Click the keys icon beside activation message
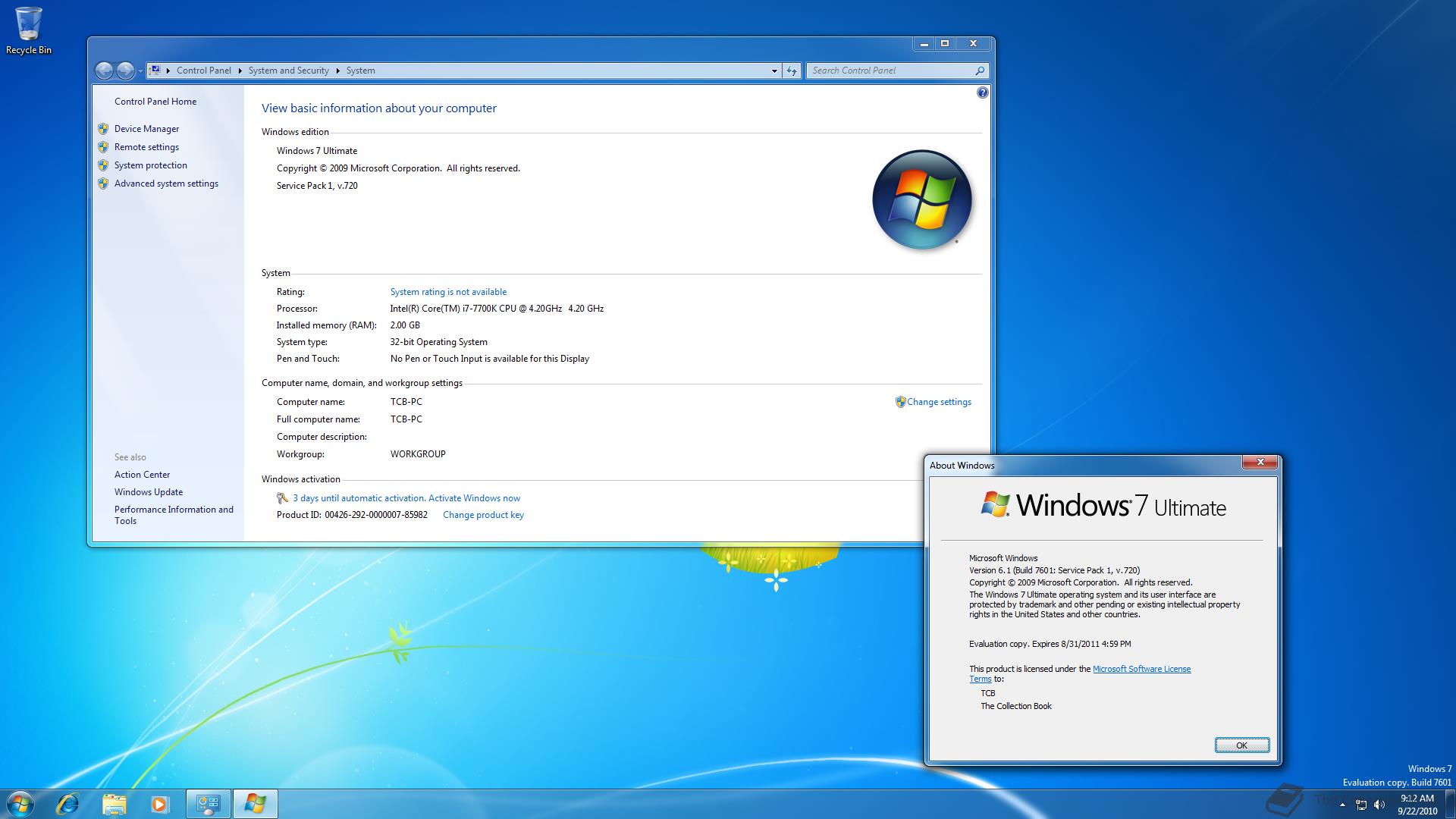This screenshot has width=1456, height=819. pyautogui.click(x=282, y=498)
